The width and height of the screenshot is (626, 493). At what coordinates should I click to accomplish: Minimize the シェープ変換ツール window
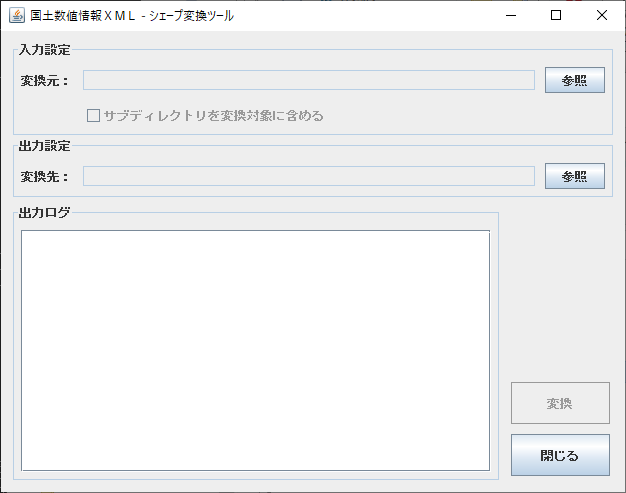510,15
